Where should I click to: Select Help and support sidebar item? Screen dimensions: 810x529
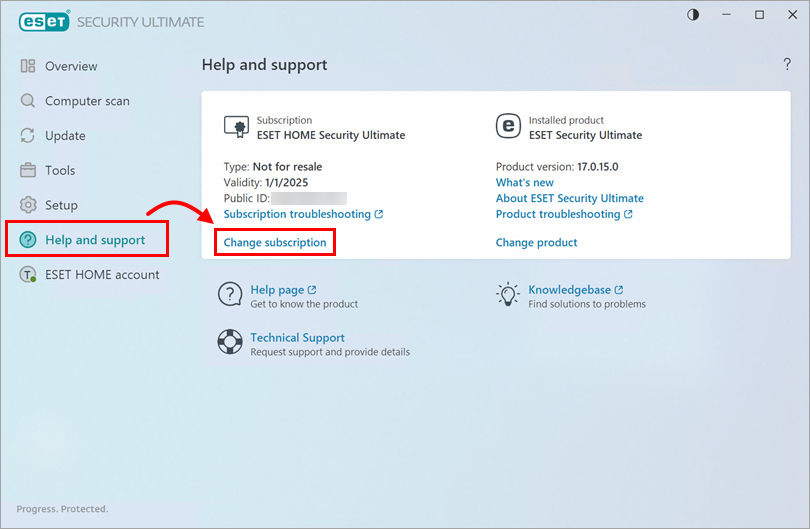pos(94,240)
